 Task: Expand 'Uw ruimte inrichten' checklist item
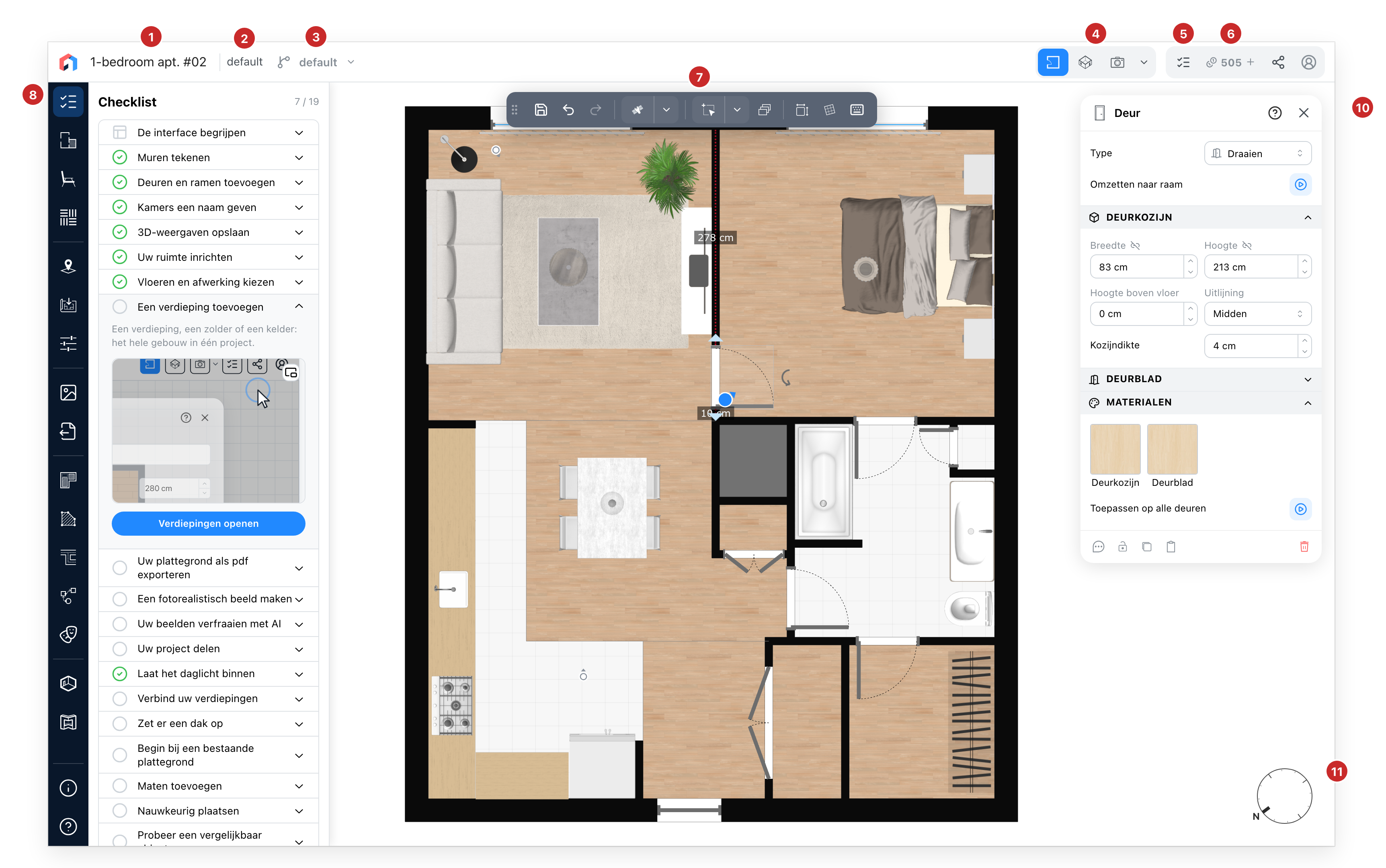208,257
